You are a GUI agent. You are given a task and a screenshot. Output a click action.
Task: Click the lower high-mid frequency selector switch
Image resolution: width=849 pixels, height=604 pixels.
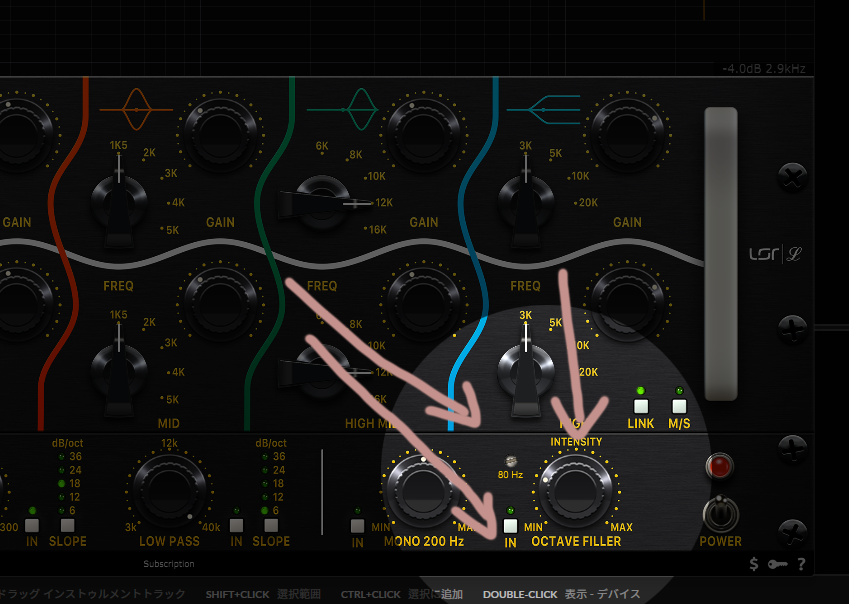click(323, 372)
